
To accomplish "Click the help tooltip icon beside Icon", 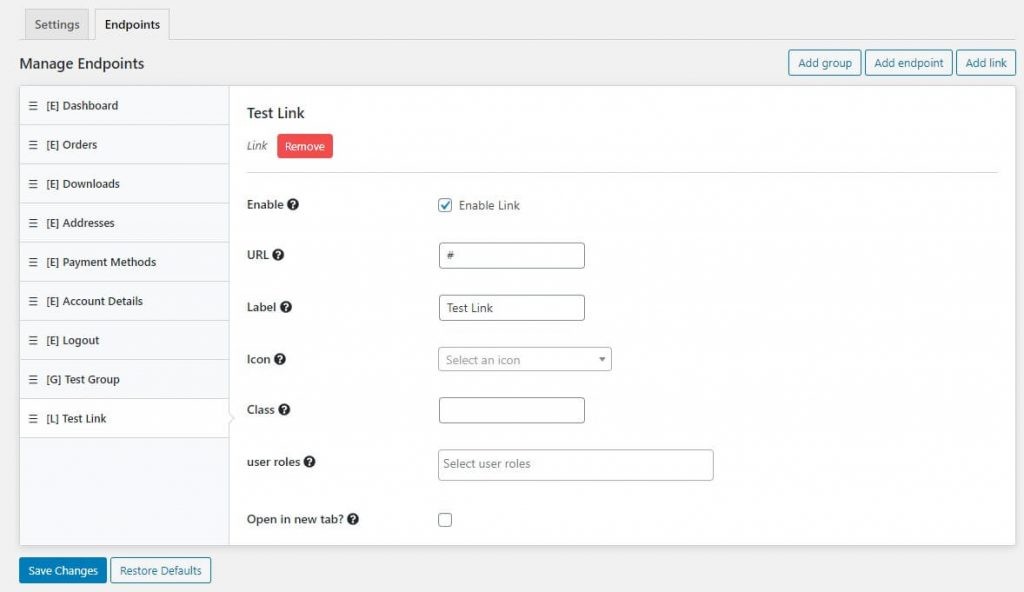I will click(280, 359).
